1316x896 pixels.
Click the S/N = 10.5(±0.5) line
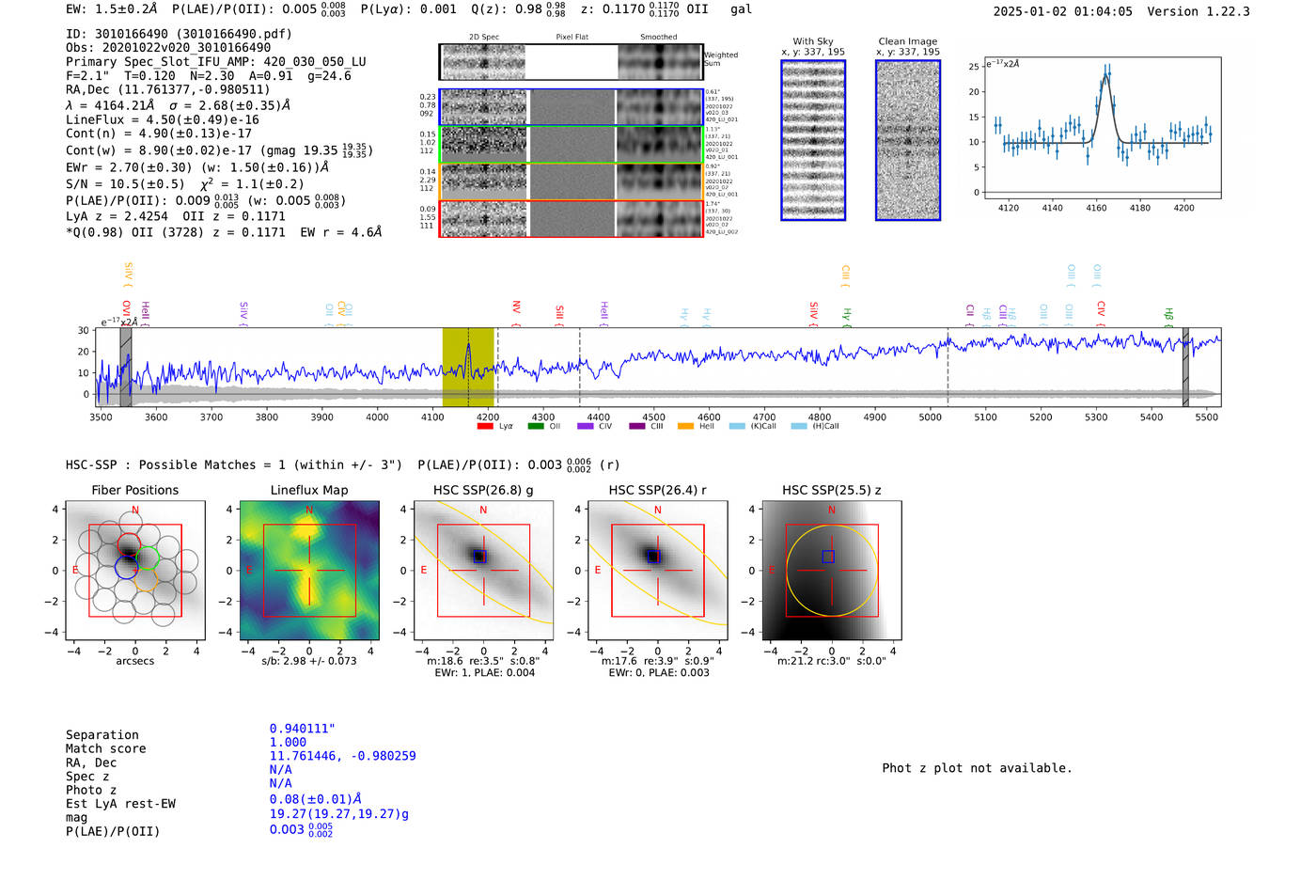coord(185,184)
